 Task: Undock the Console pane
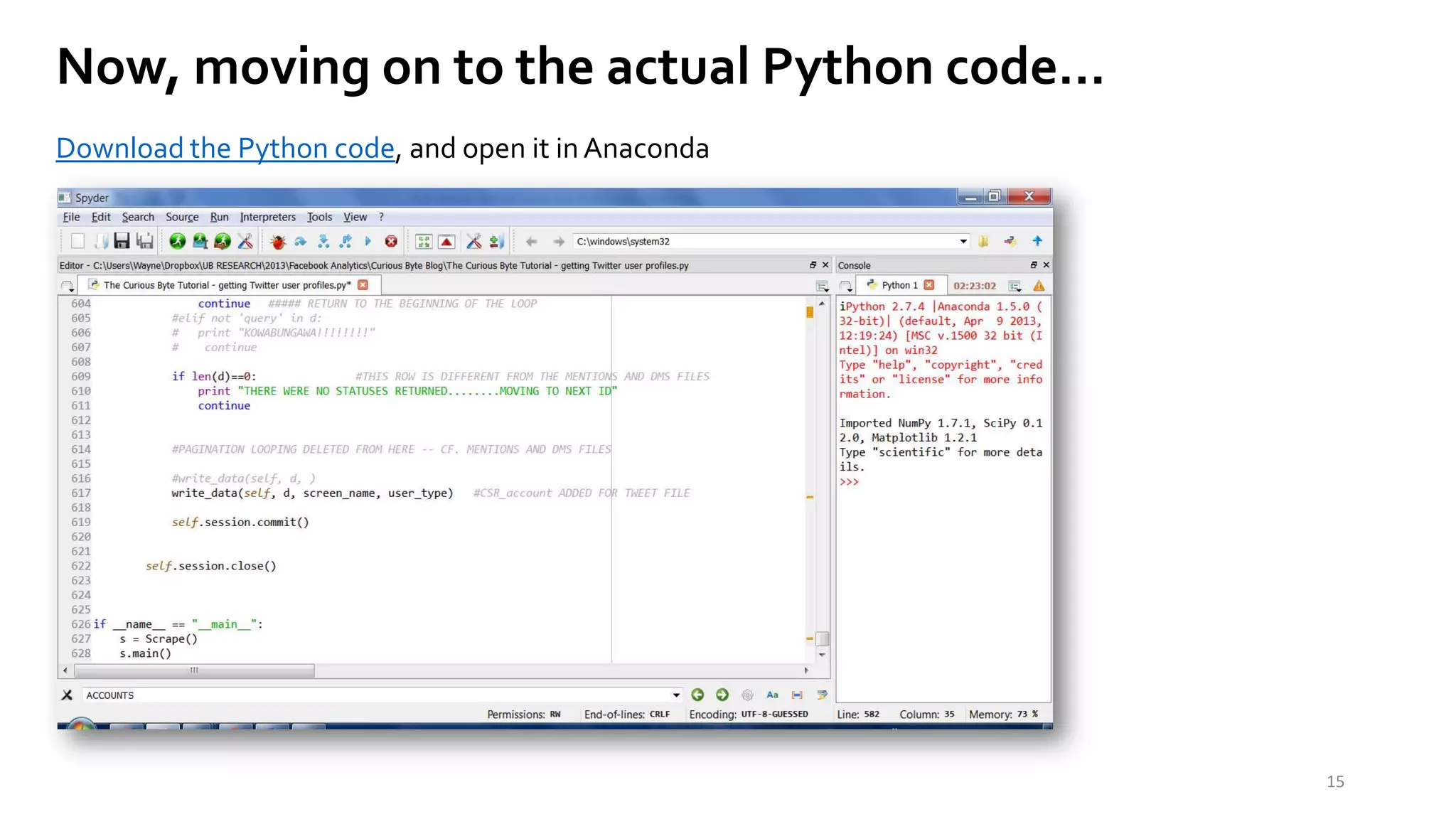pos(1034,265)
